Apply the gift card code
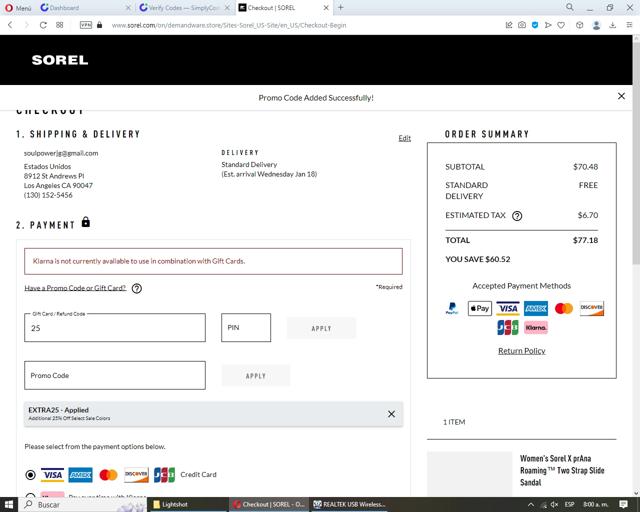The image size is (640, 512). (321, 328)
